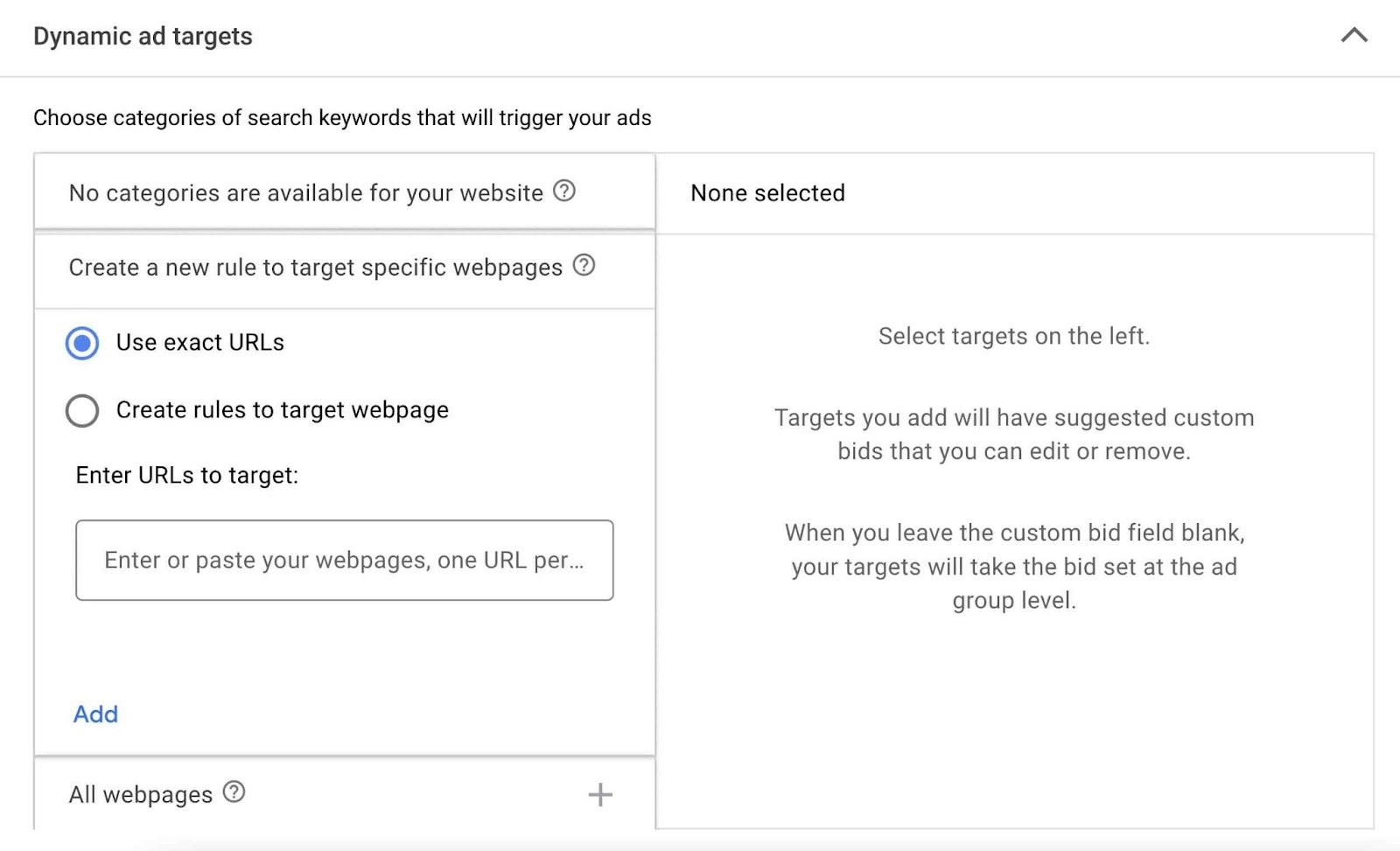Select the All webpages row
The height and width of the screenshot is (851, 1400).
pyautogui.click(x=141, y=792)
